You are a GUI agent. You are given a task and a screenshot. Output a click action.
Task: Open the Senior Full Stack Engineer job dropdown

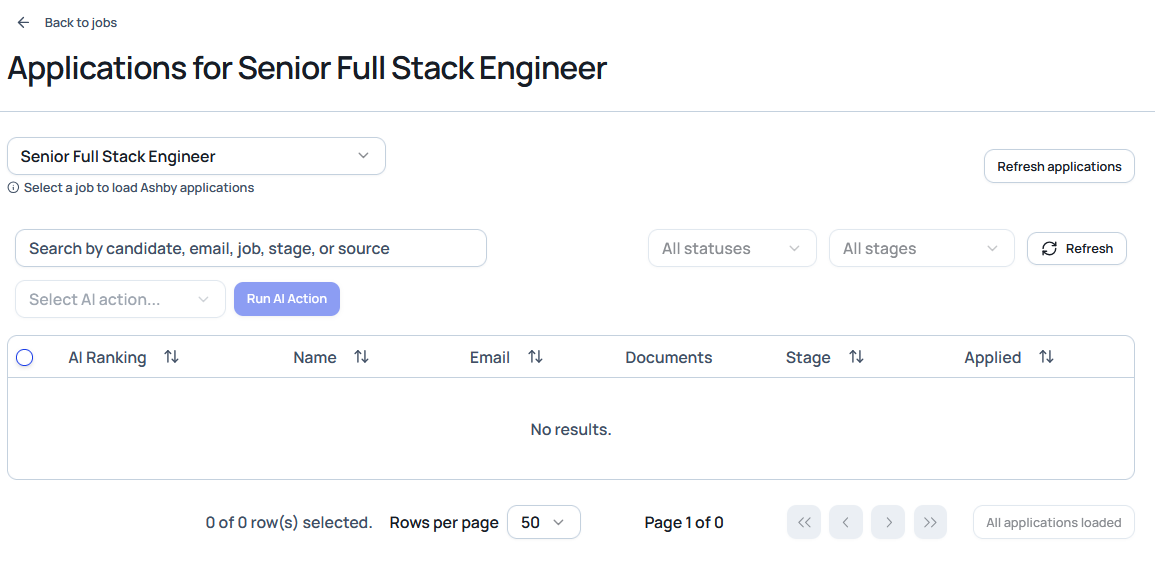[196, 156]
